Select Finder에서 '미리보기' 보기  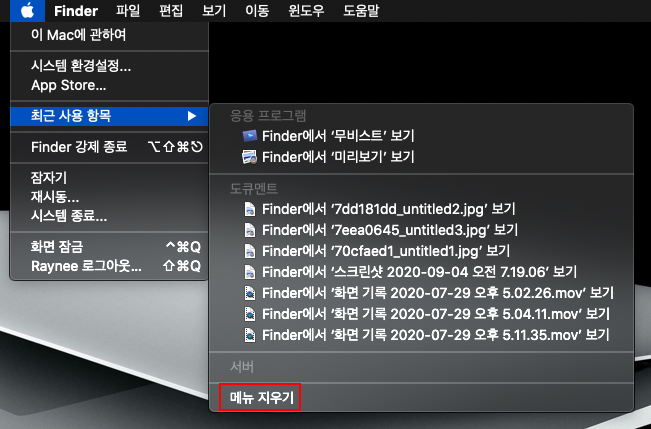[421, 157]
